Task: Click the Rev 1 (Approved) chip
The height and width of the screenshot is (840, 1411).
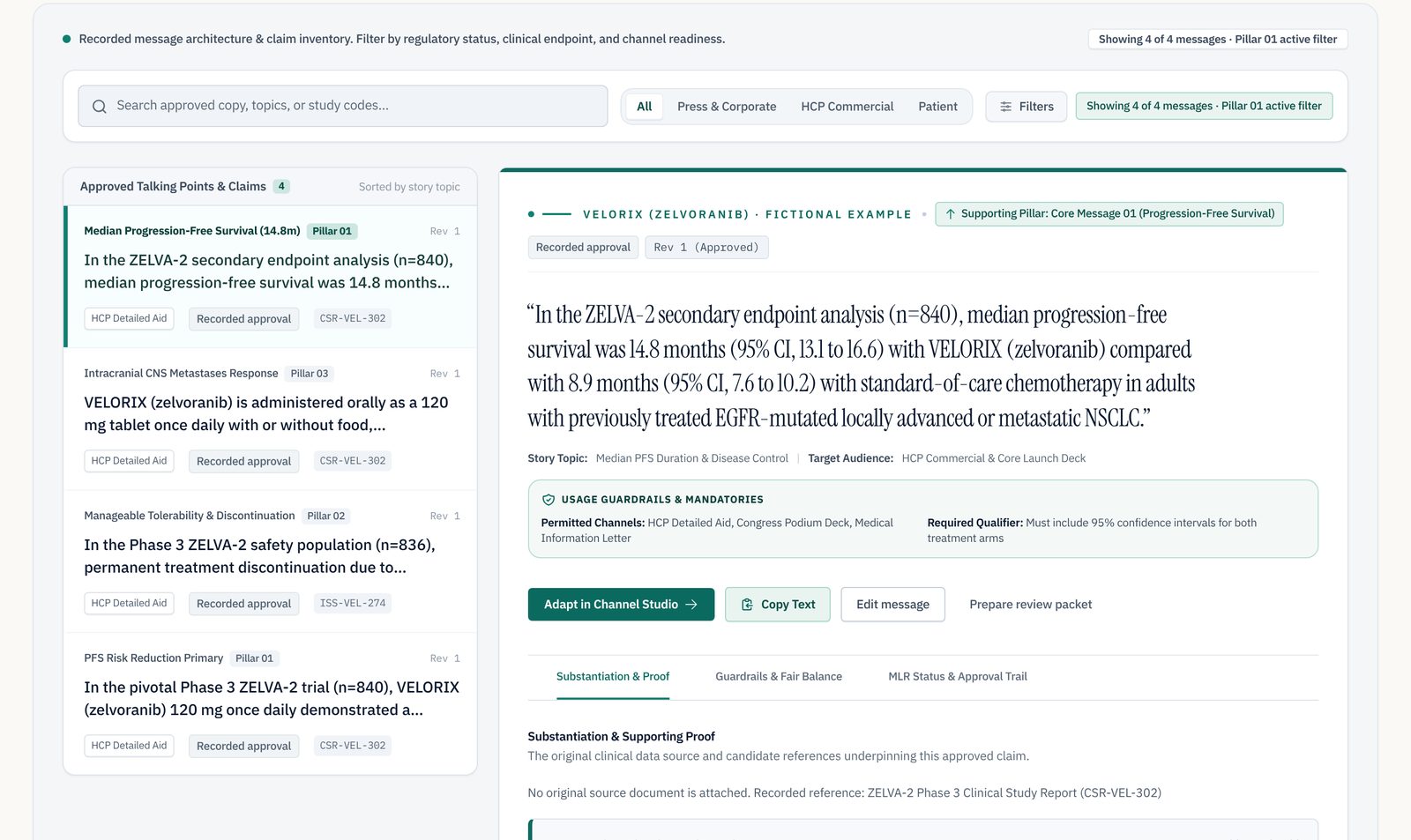Action: (706, 248)
